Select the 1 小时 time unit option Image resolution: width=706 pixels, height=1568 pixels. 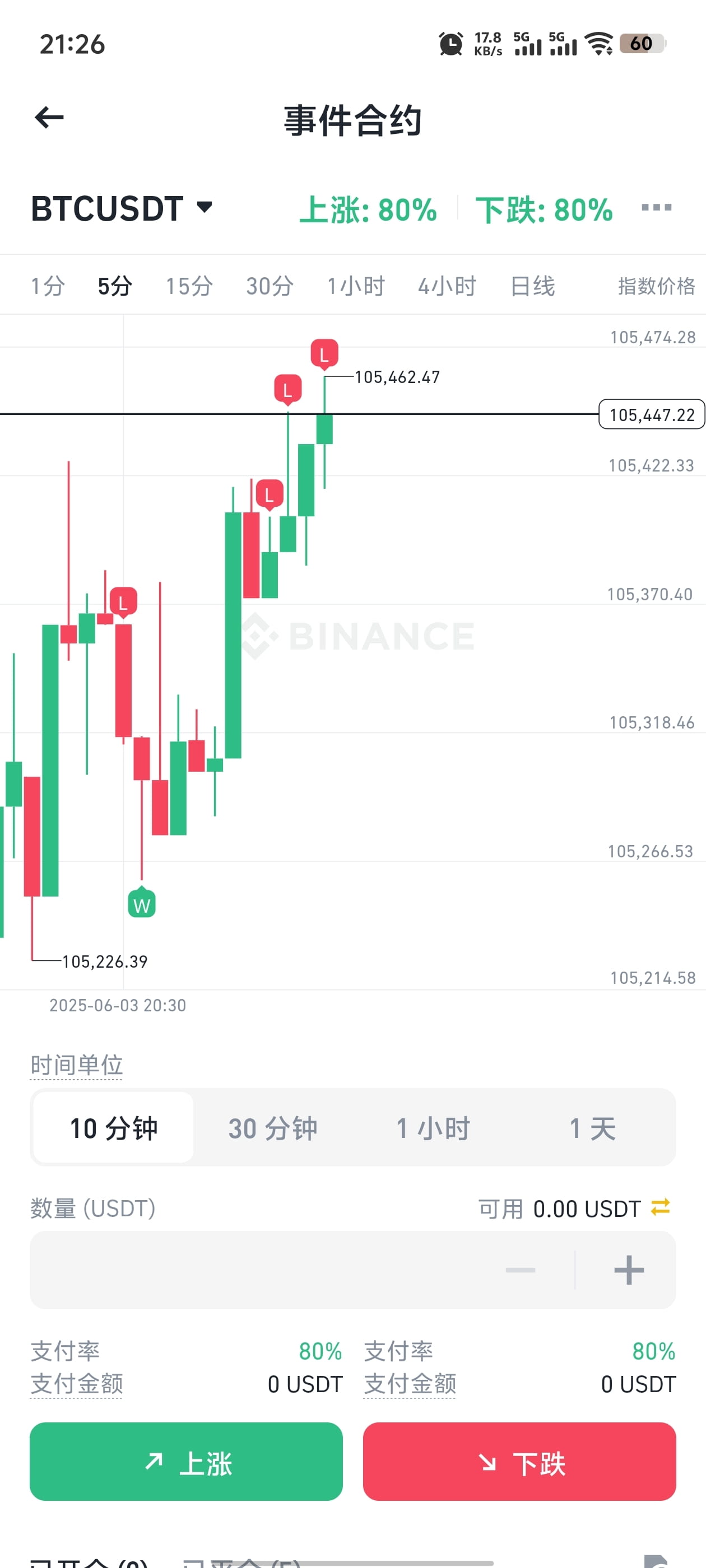coord(433,1127)
